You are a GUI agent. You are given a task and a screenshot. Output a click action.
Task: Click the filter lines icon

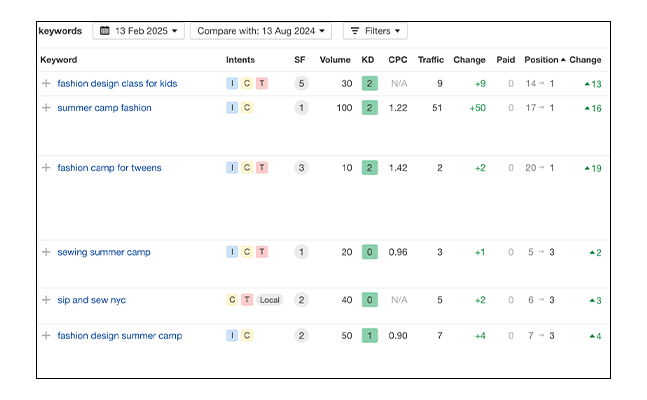[x=355, y=31]
